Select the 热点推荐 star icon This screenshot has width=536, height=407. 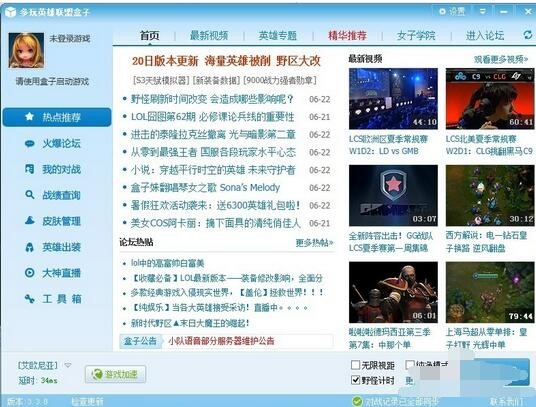pyautogui.click(x=29, y=117)
